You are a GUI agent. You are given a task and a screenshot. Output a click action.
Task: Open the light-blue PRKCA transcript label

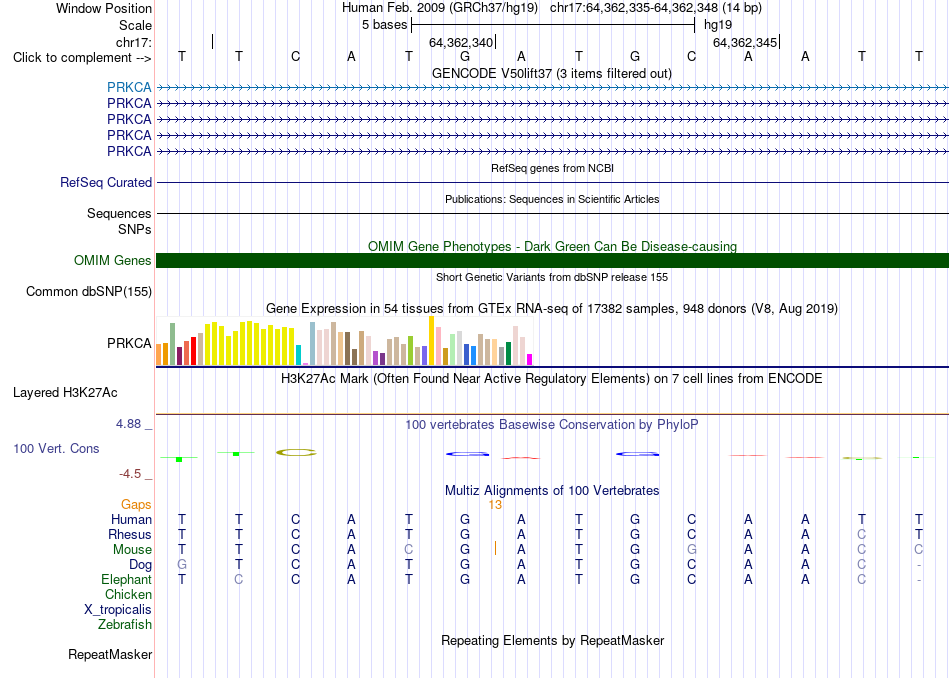coord(129,87)
